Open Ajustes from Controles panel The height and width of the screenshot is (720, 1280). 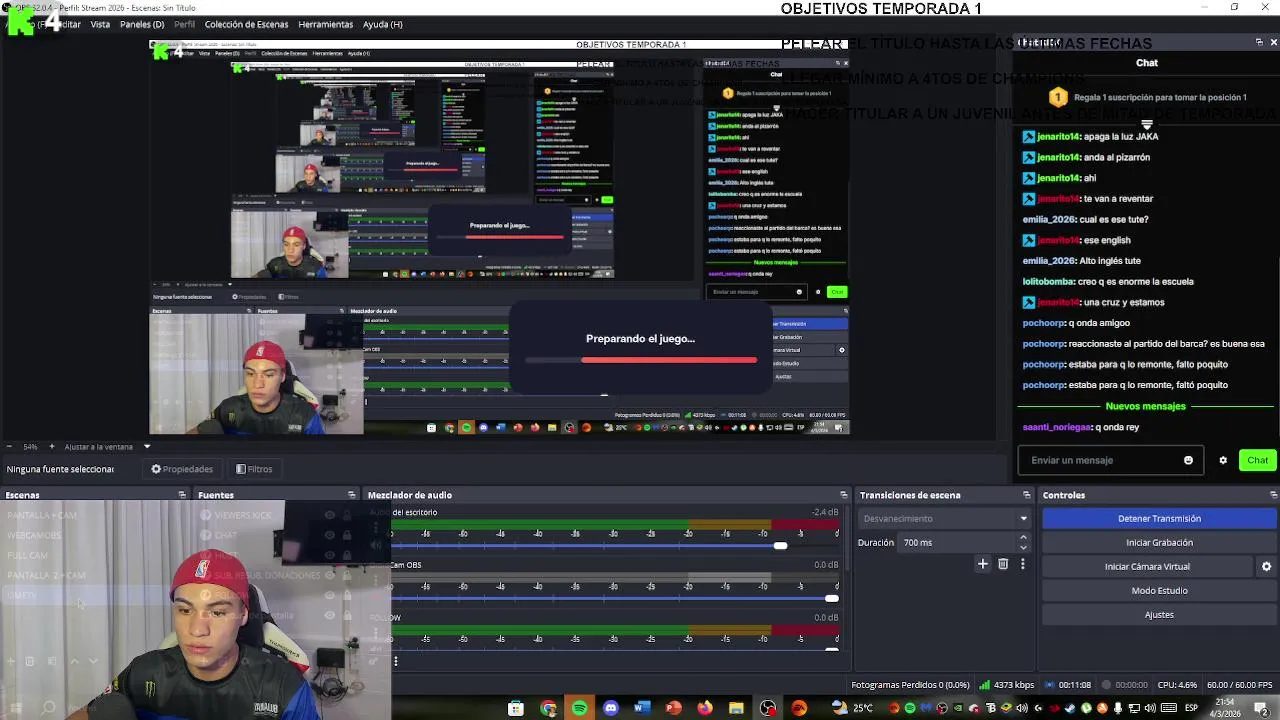click(1159, 614)
